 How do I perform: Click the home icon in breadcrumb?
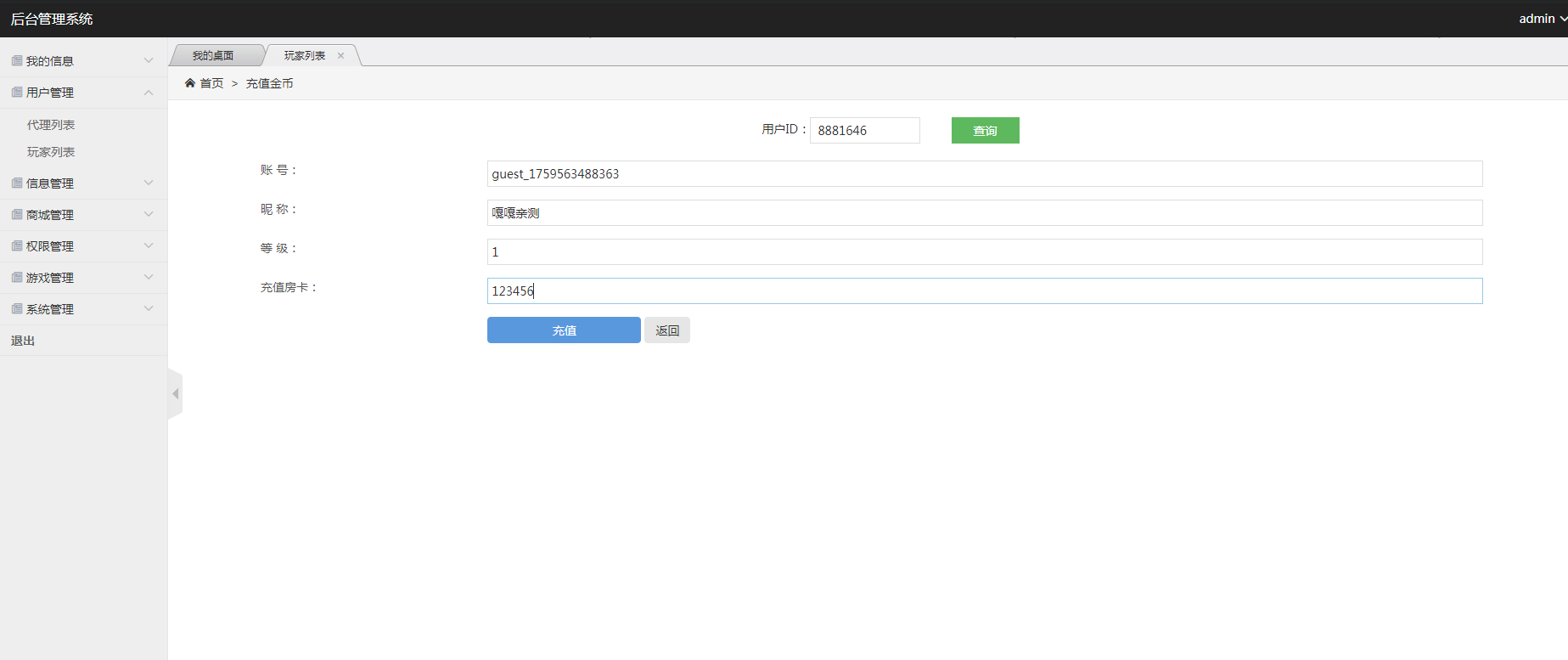click(190, 83)
